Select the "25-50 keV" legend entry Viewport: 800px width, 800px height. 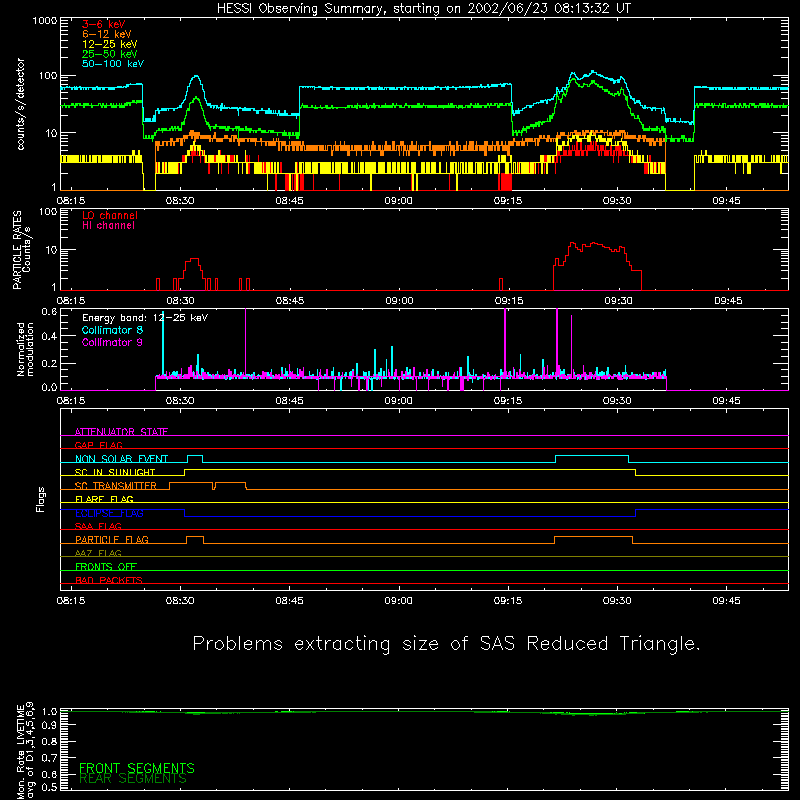click(x=109, y=54)
